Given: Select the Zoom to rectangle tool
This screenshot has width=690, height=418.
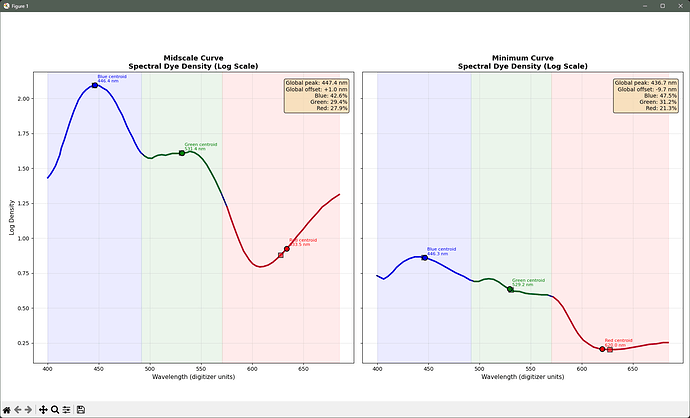Looking at the screenshot, I should click(x=55, y=410).
